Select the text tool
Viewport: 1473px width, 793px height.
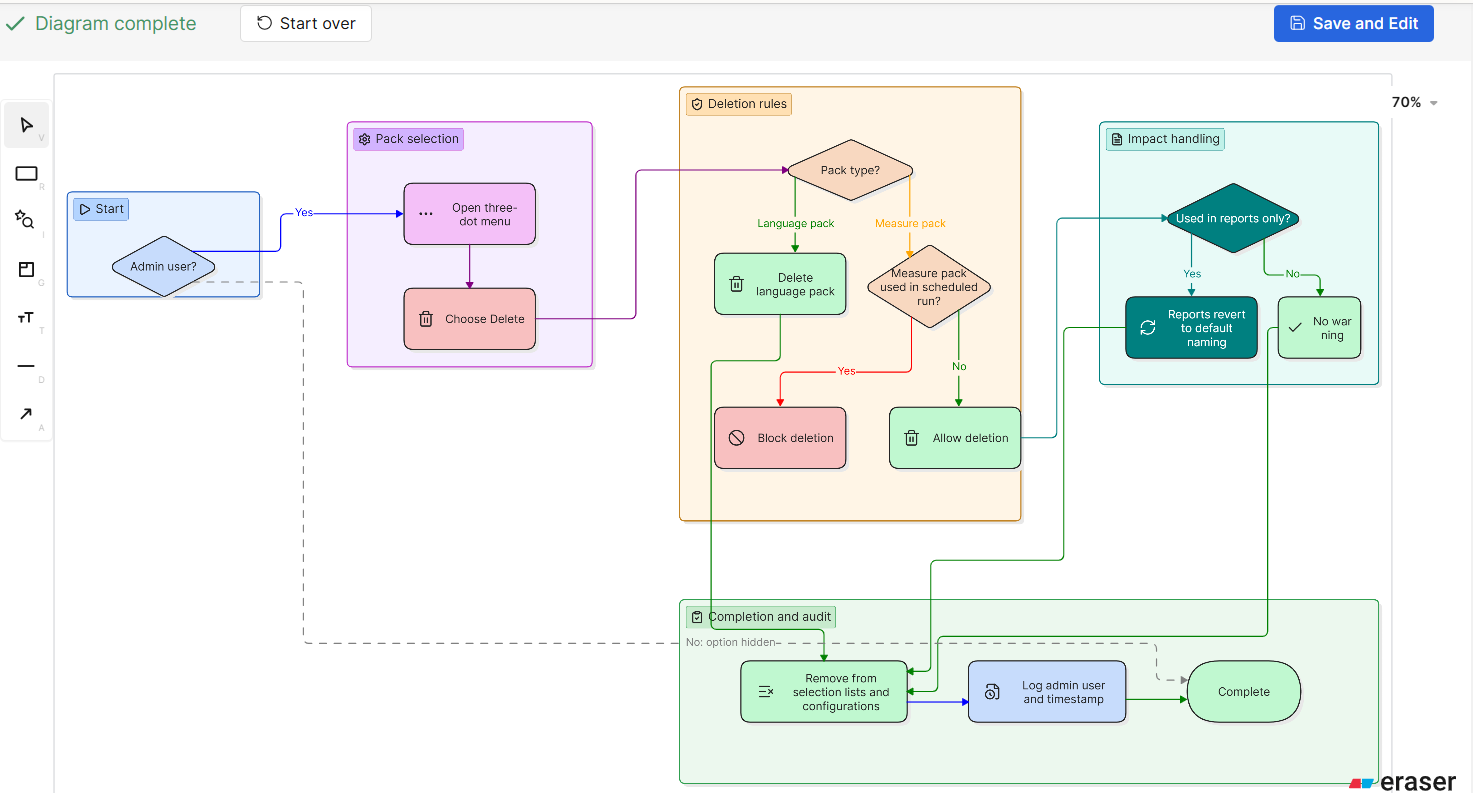click(26, 317)
